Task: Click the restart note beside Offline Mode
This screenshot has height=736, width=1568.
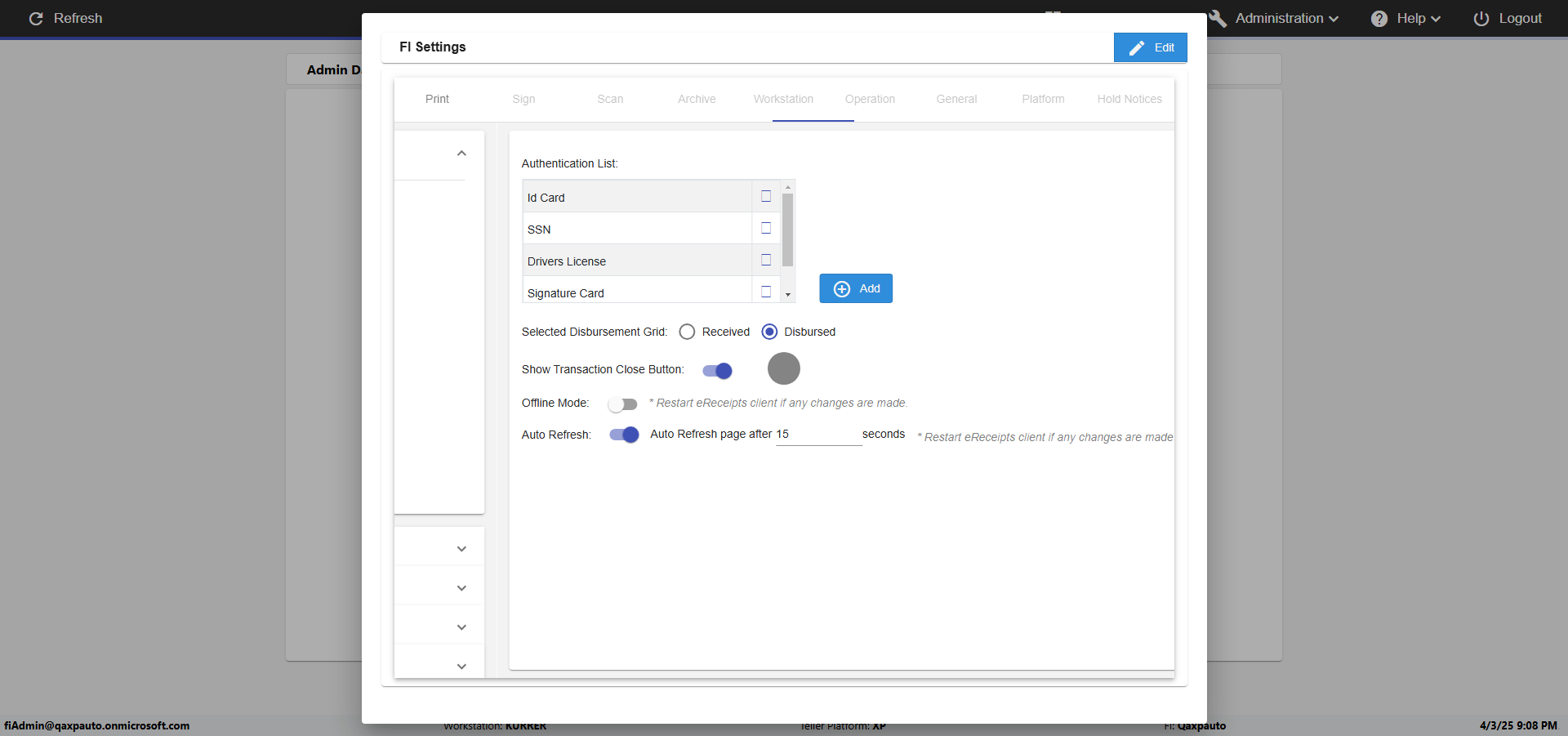Action: click(778, 403)
